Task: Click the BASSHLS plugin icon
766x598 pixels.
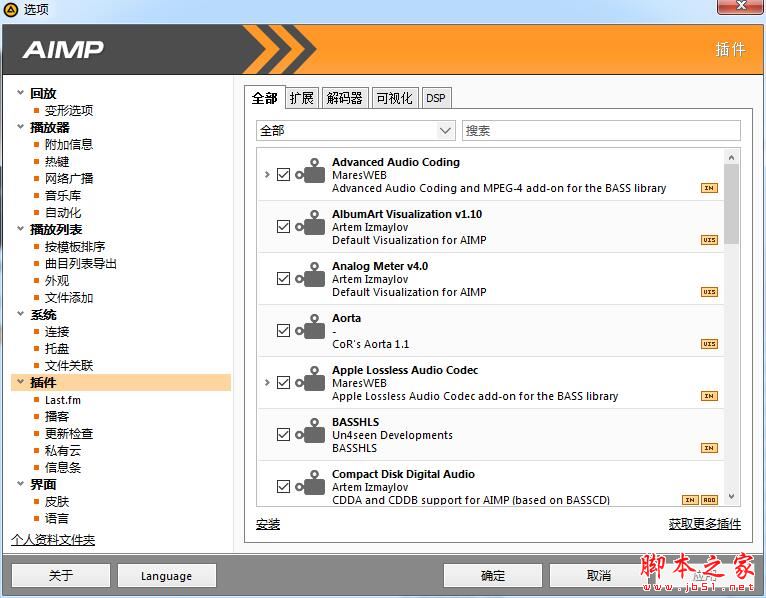Action: (310, 431)
